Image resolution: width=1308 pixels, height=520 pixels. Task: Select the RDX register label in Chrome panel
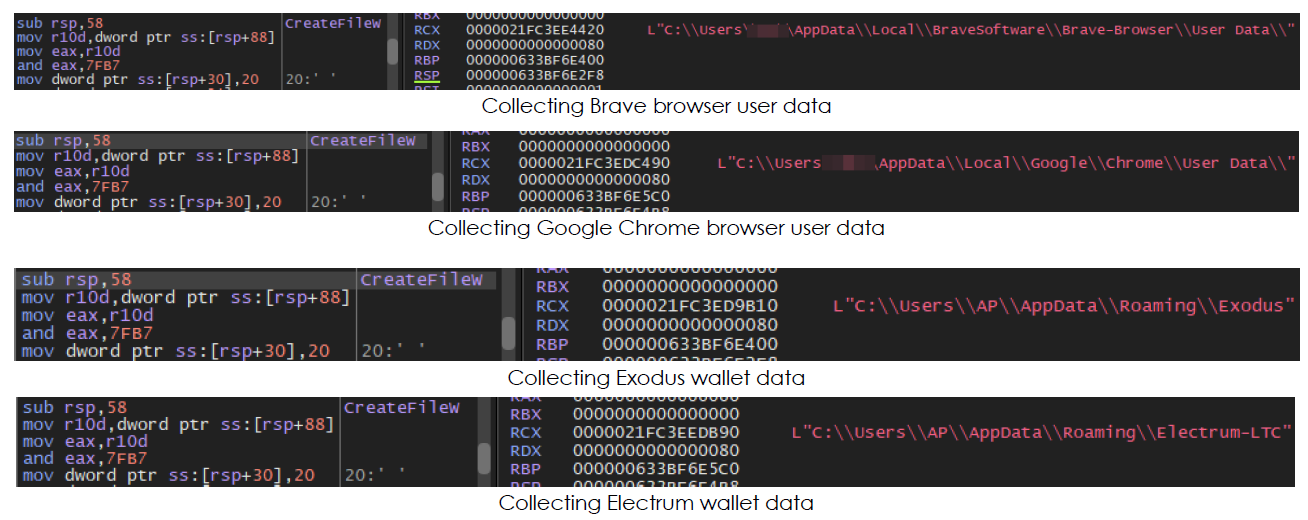click(x=476, y=181)
